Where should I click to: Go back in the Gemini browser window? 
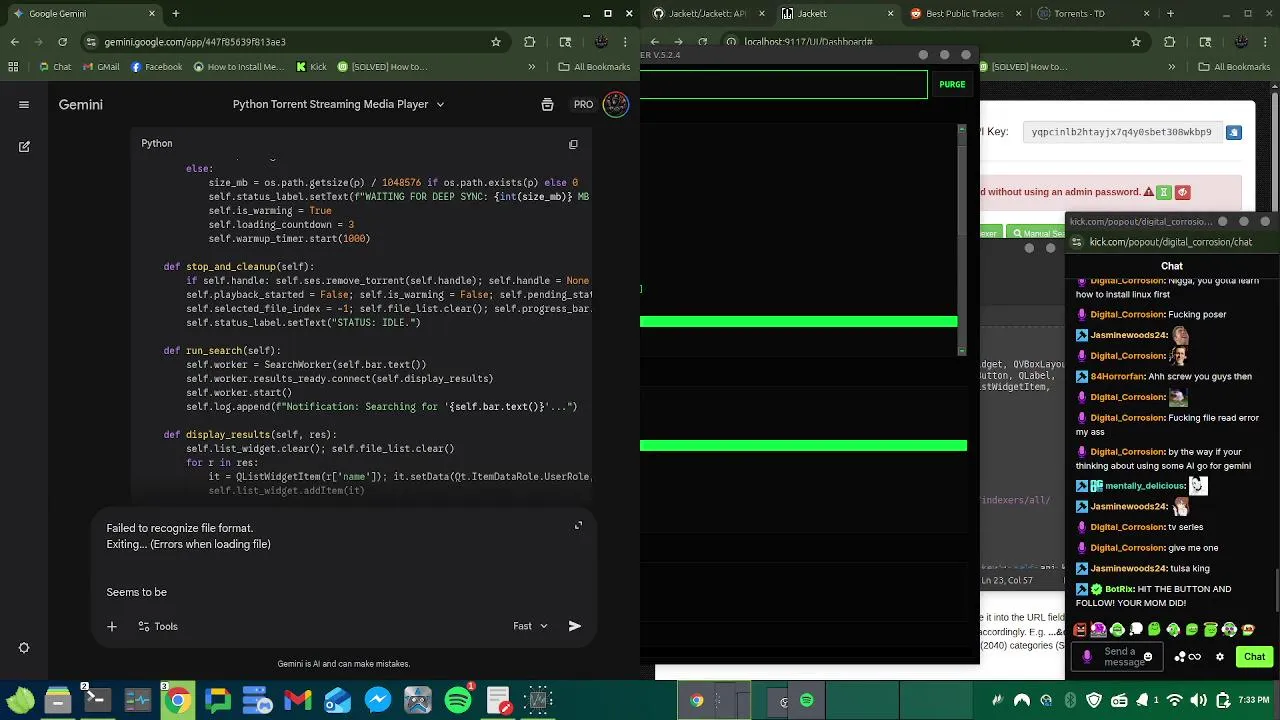[15, 42]
